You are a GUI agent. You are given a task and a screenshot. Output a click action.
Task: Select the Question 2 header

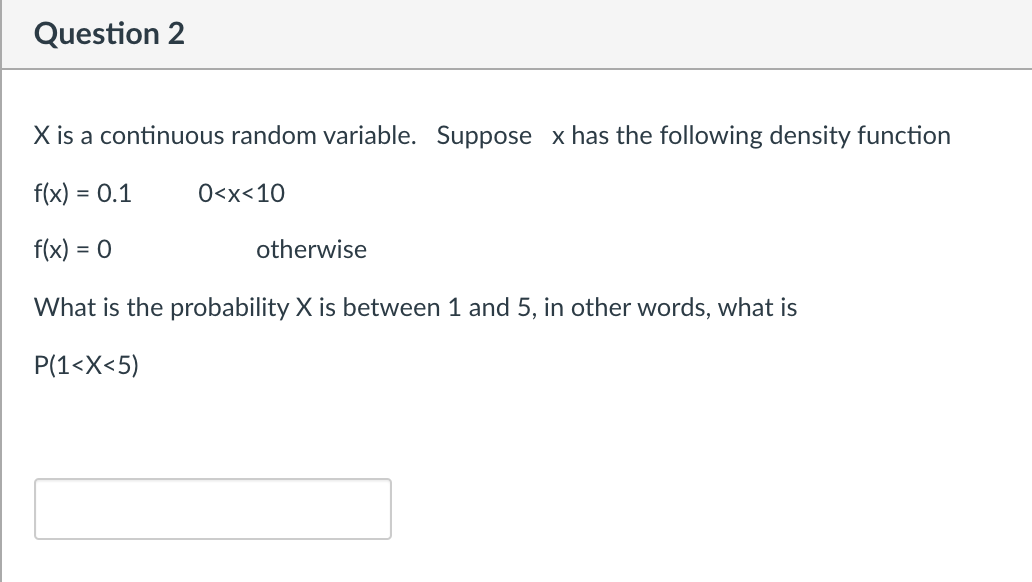point(109,33)
